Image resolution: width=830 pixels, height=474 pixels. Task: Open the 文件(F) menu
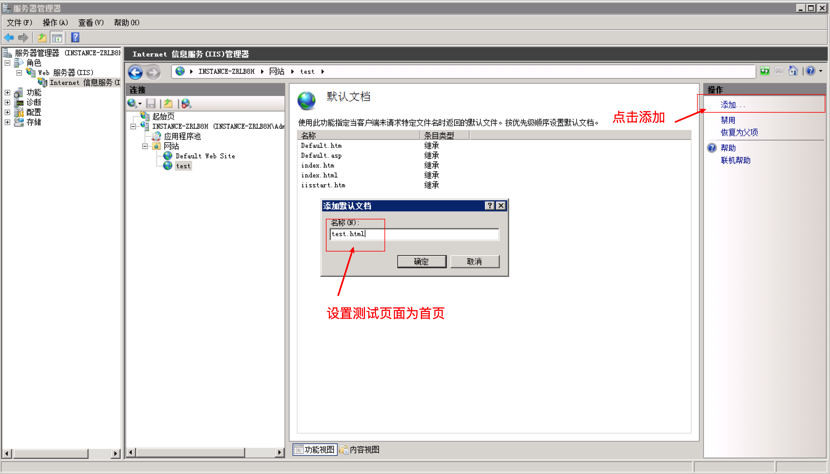coord(19,22)
